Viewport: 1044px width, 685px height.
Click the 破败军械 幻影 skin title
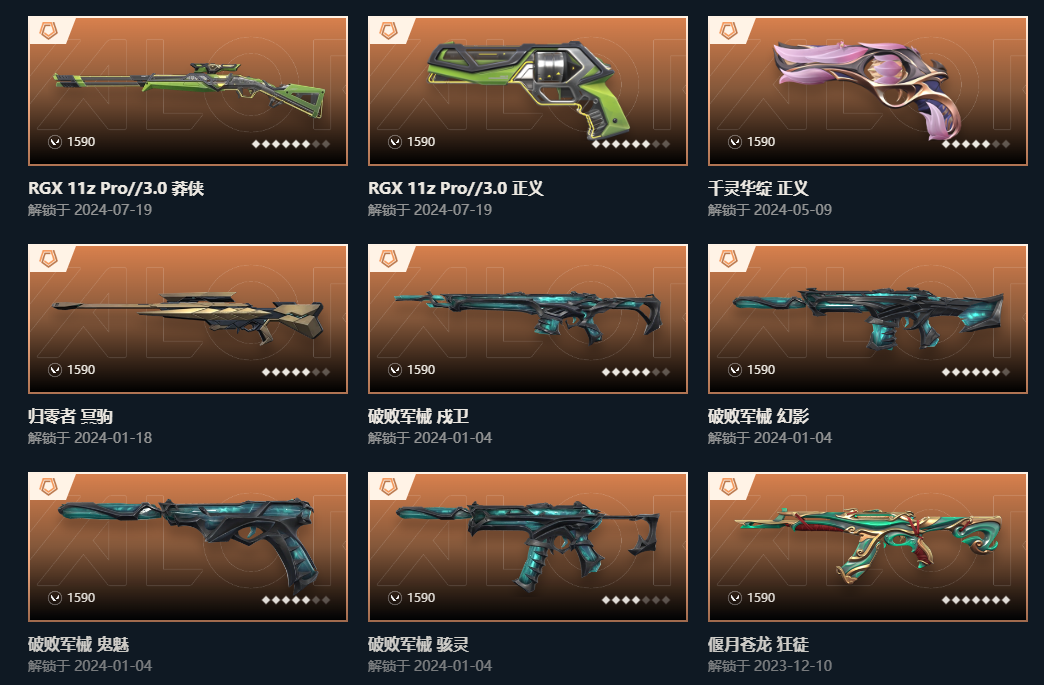(758, 417)
